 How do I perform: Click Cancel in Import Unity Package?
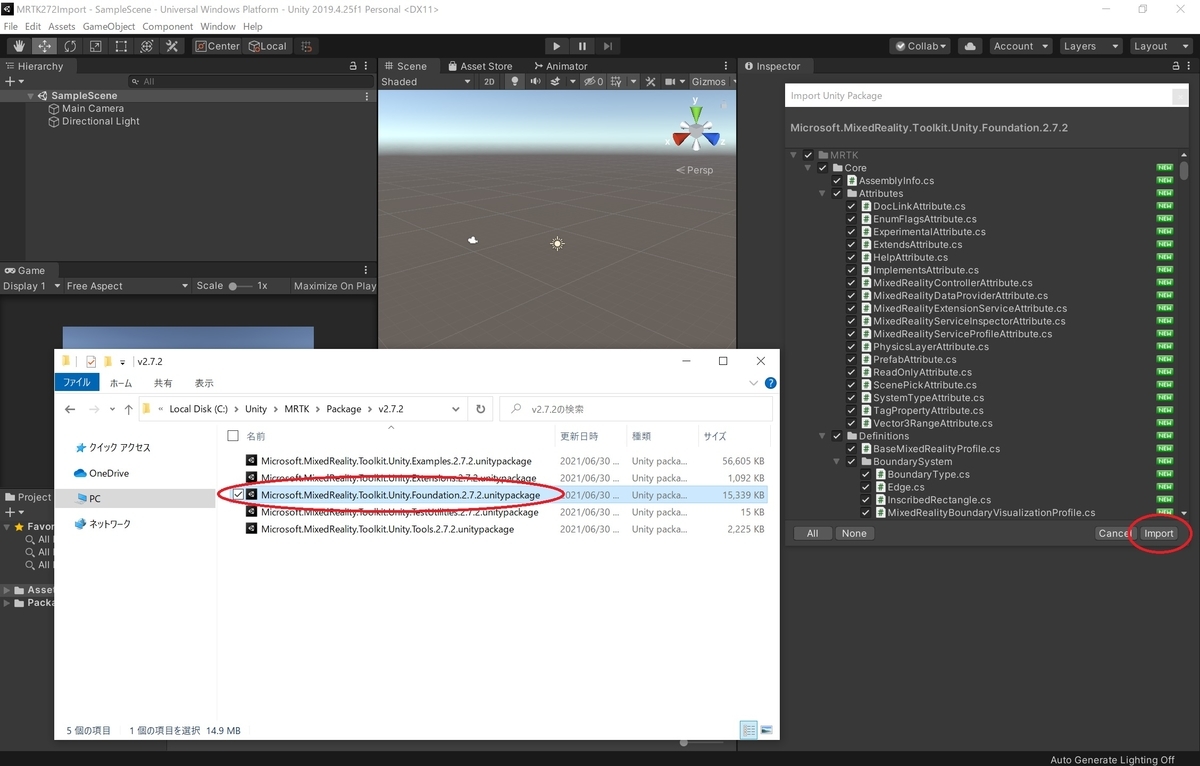pyautogui.click(x=1115, y=533)
